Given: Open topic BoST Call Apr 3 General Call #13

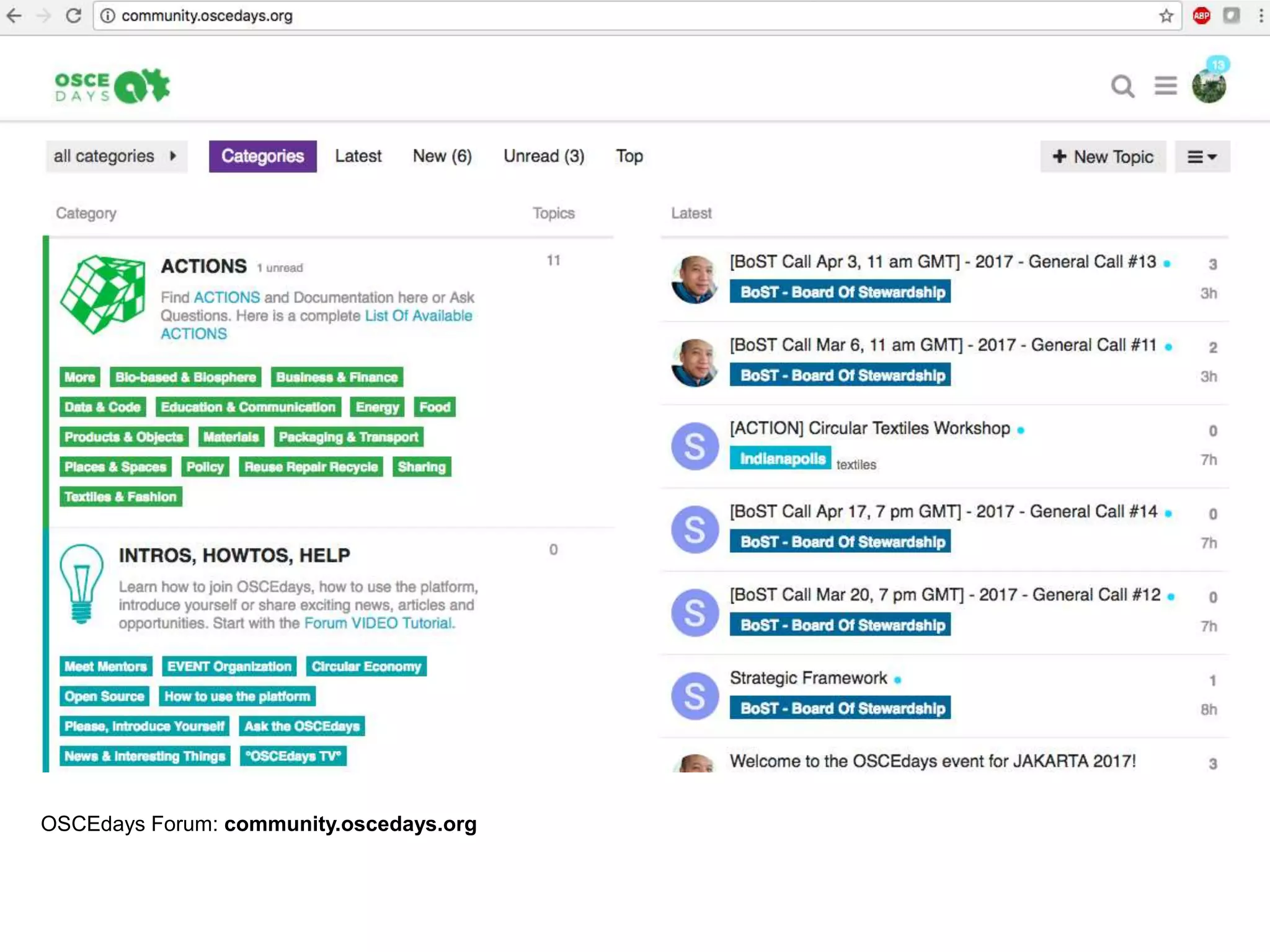Looking at the screenshot, I should pyautogui.click(x=943, y=262).
